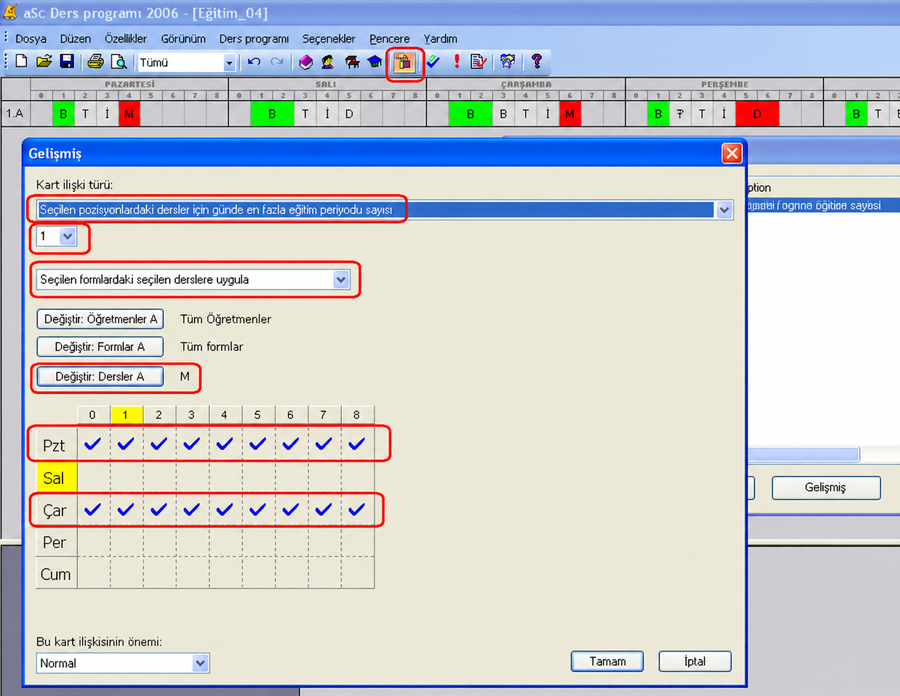Click the undo arrow icon
900x696 pixels.
coord(254,61)
